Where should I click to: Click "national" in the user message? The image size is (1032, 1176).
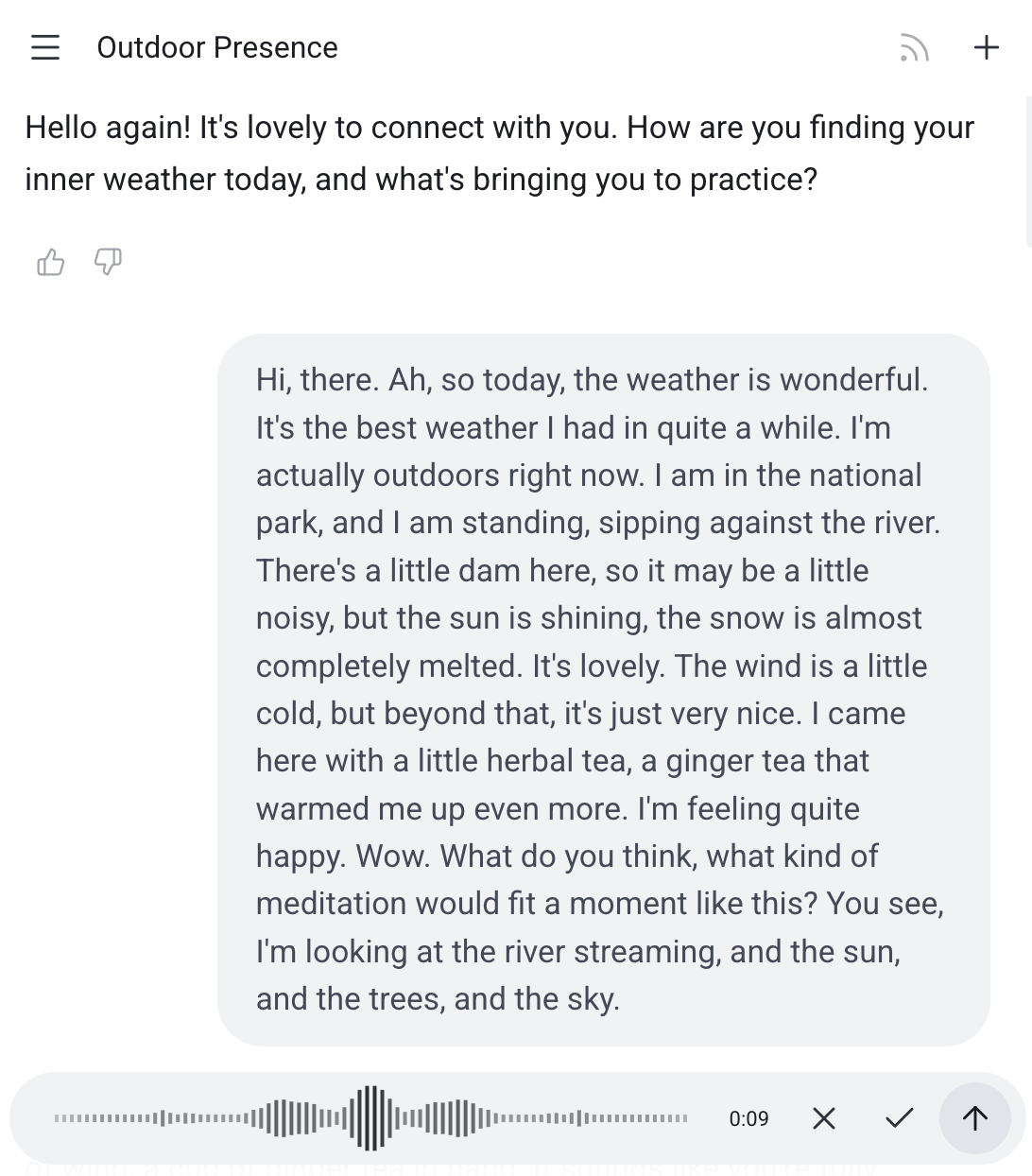pos(858,476)
